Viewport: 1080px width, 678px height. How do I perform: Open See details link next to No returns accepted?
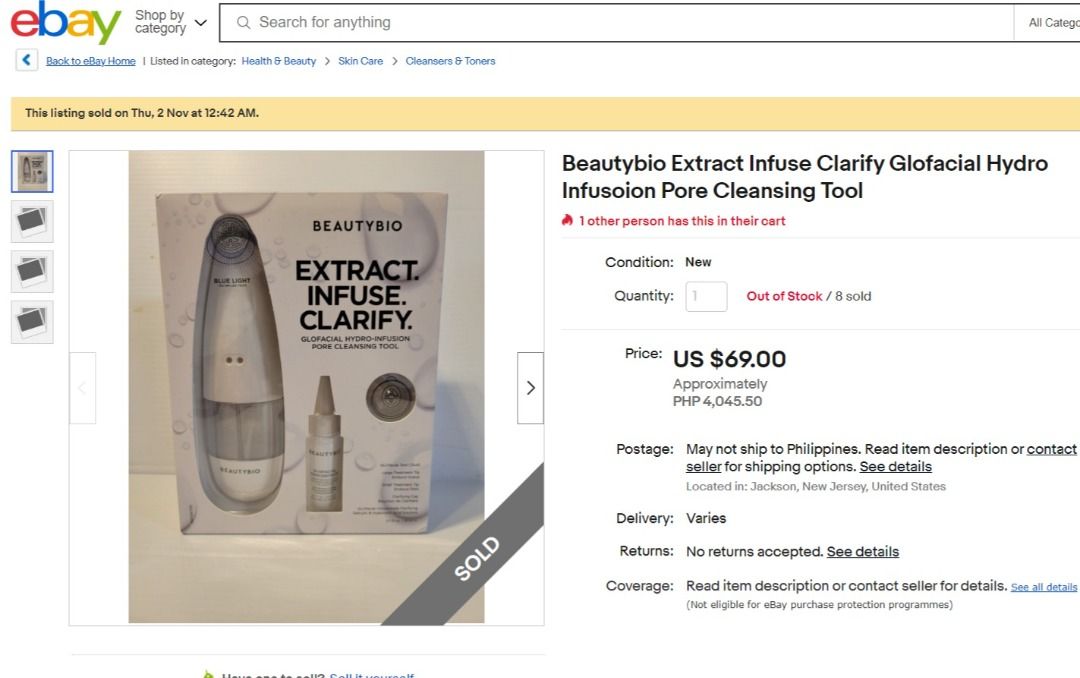pyautogui.click(x=862, y=551)
